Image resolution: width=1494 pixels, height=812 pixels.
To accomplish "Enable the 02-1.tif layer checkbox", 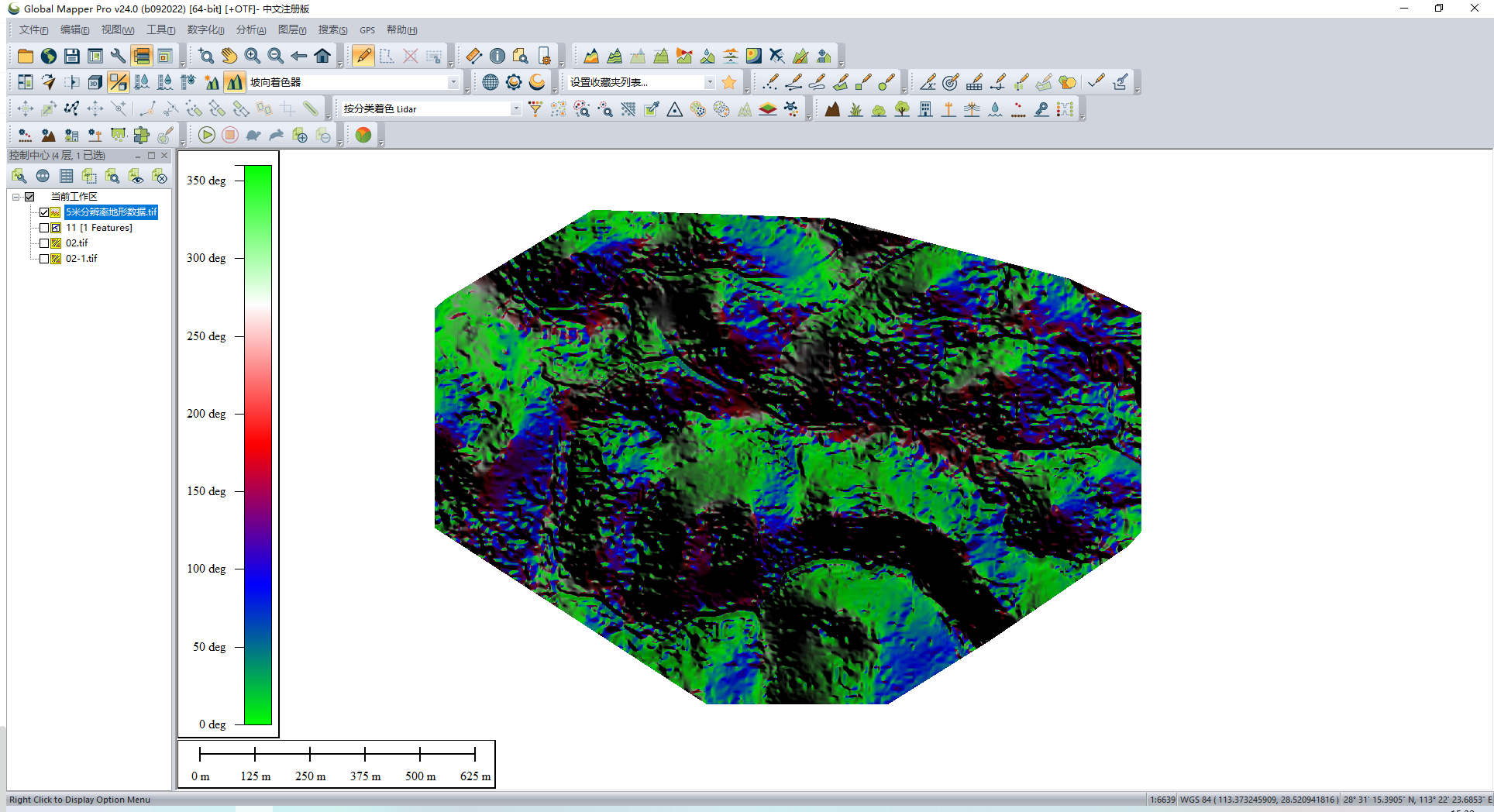I will [44, 259].
